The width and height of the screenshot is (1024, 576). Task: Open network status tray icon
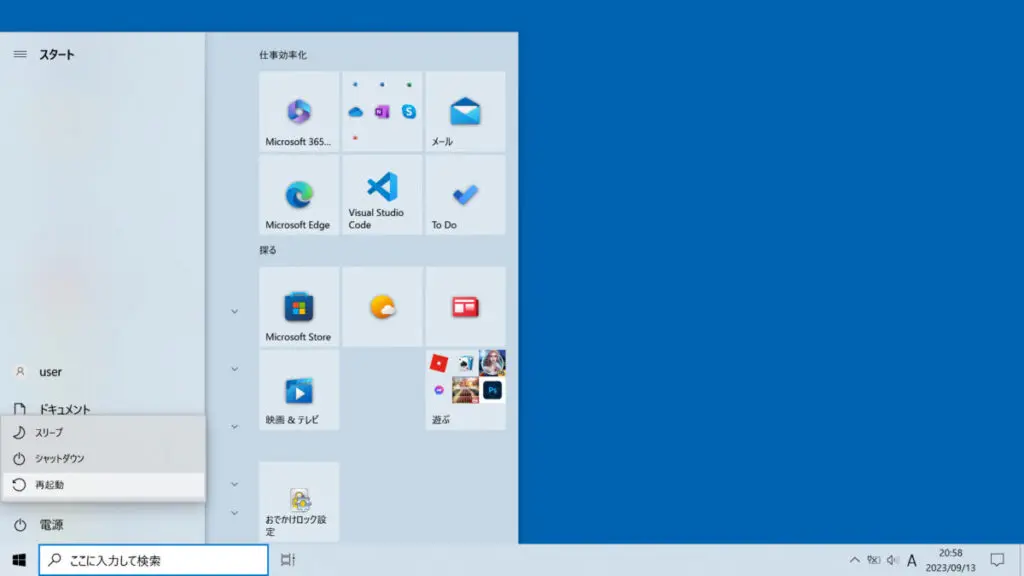tap(873, 560)
